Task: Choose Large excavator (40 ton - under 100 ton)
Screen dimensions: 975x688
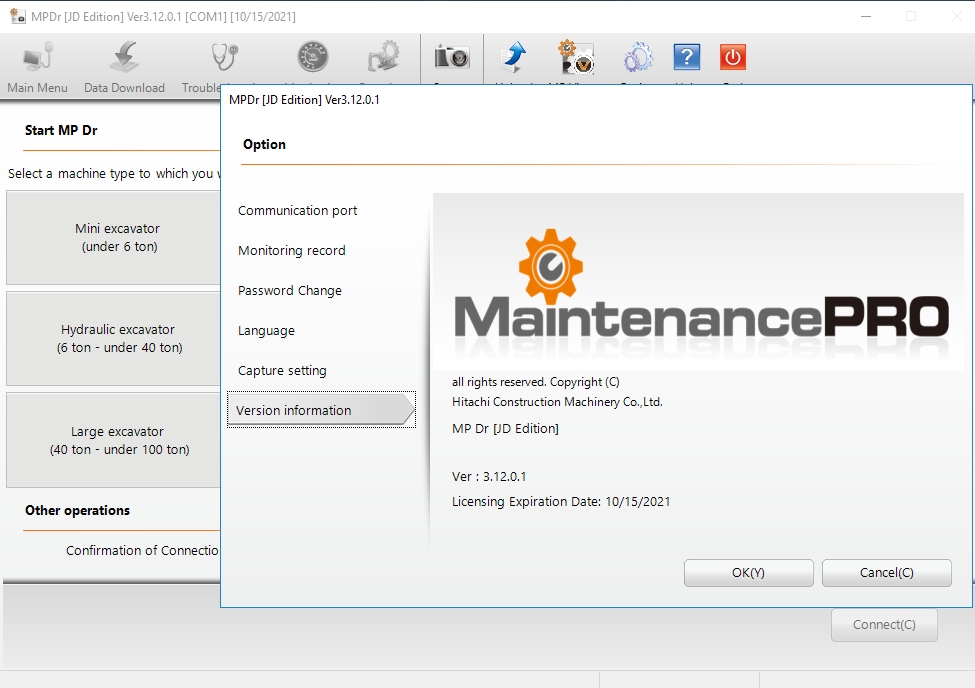Action: [113, 440]
